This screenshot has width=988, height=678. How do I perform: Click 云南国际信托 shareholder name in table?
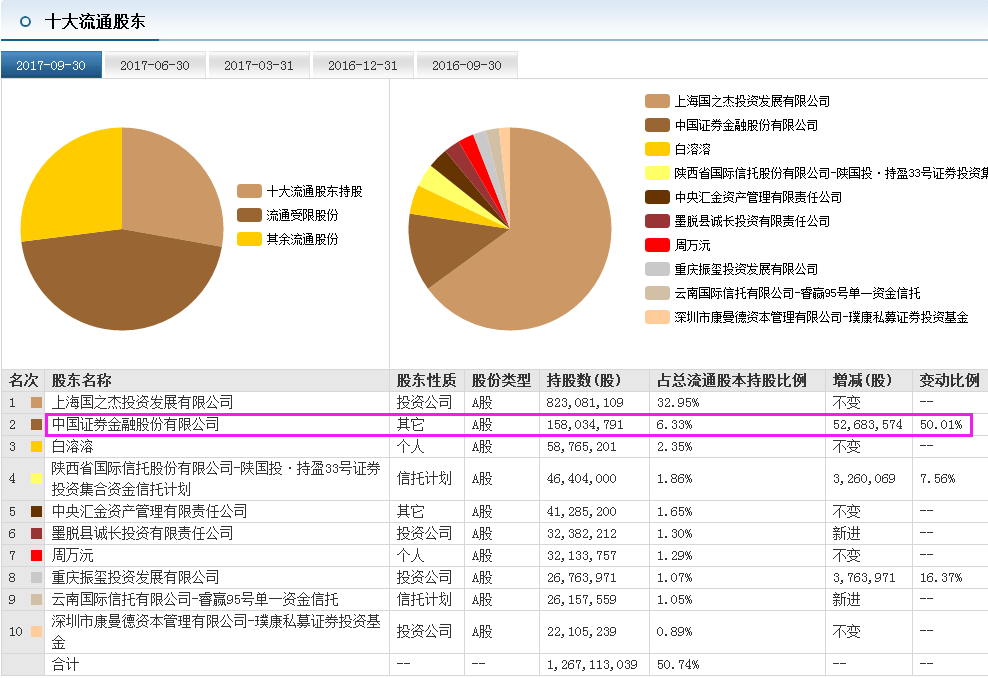tap(195, 599)
